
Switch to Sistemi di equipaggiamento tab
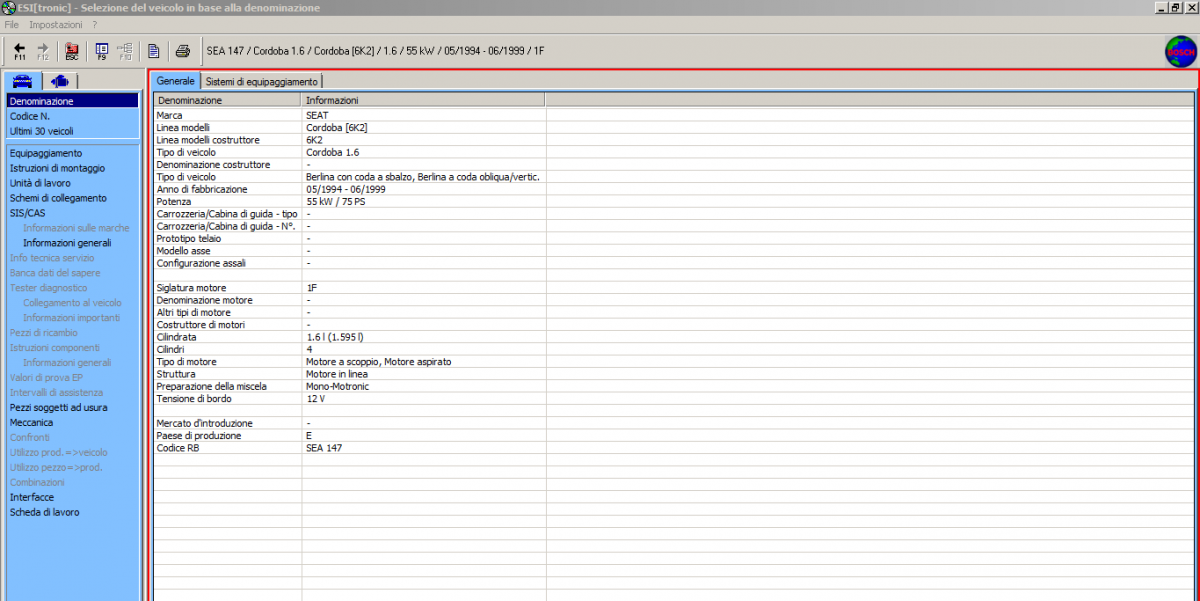point(262,82)
